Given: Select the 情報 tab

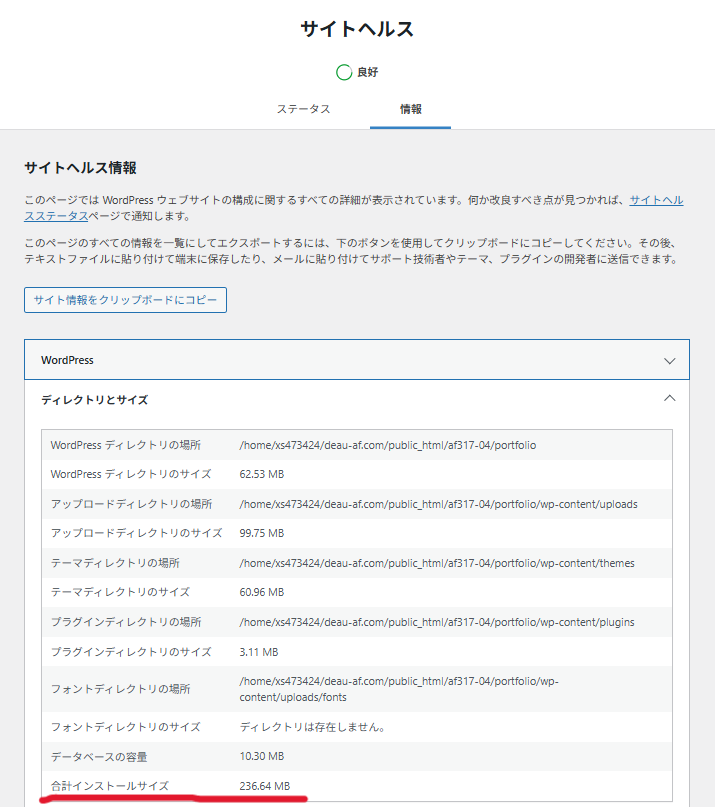Looking at the screenshot, I should (410, 109).
